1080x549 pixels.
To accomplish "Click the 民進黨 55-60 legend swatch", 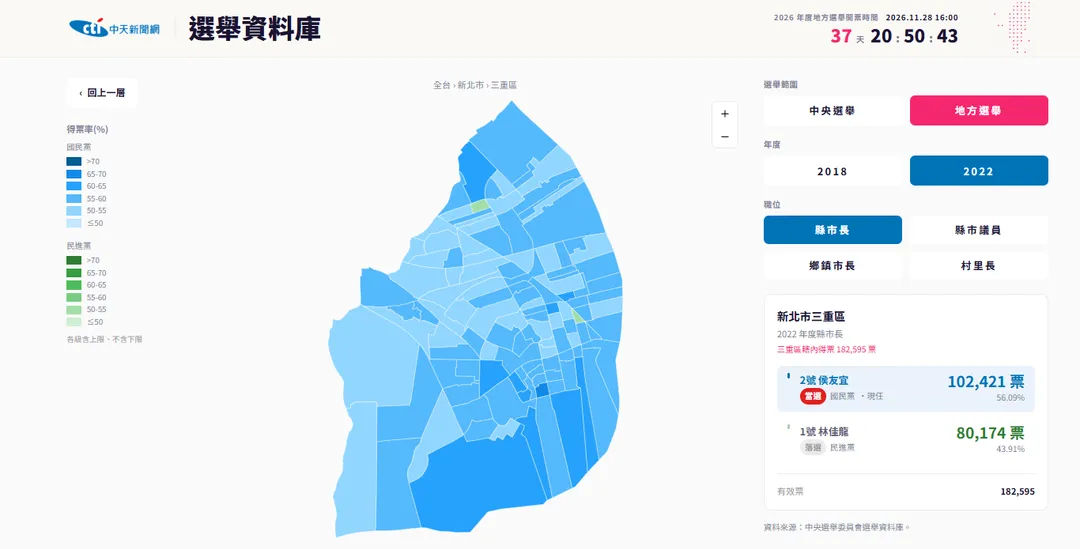I will pyautogui.click(x=74, y=298).
